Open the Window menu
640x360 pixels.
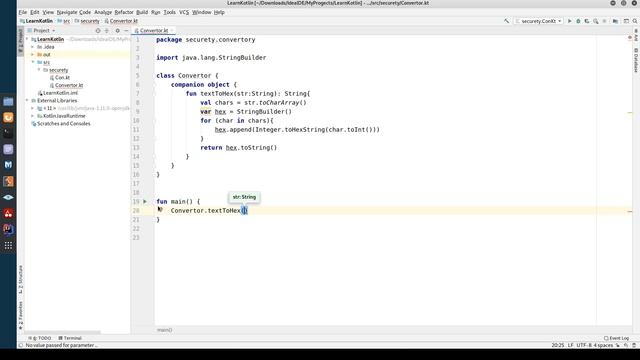click(202, 12)
